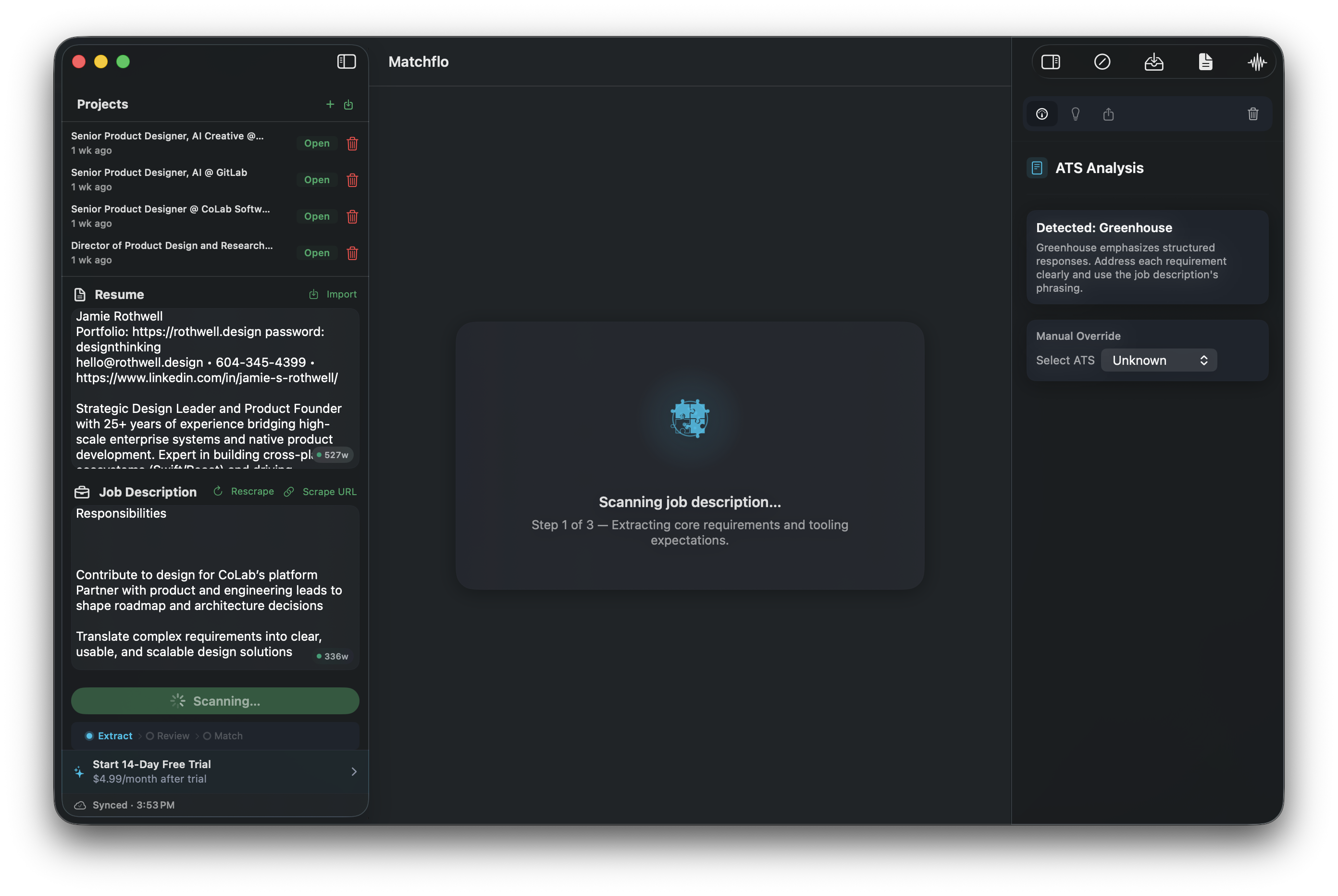The width and height of the screenshot is (1338, 896).
Task: Delete the Director of Product Design project
Action: click(352, 253)
